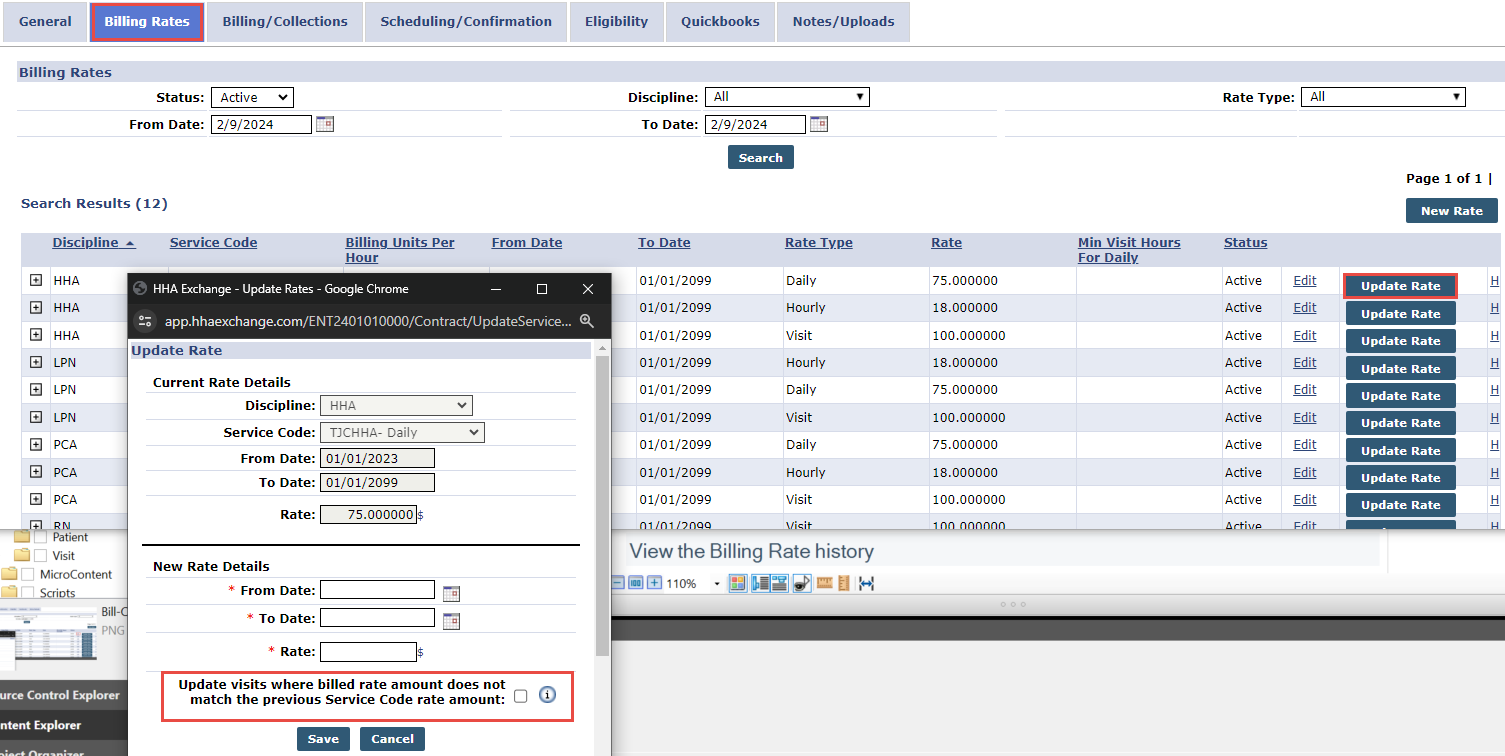
Task: Click the New Rate Details Rate field
Action: pos(368,651)
